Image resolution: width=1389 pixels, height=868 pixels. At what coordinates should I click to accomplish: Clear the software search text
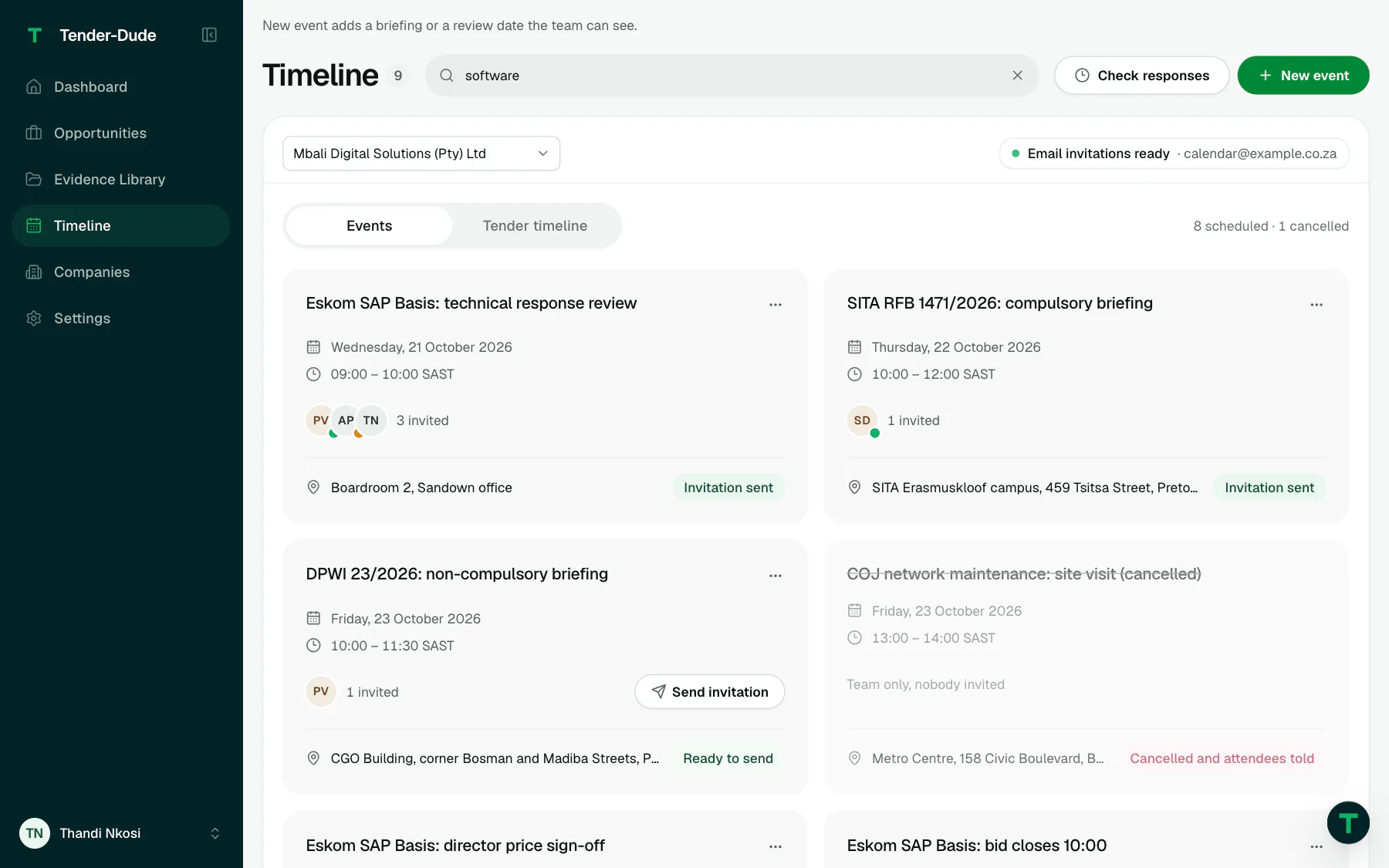point(1017,75)
